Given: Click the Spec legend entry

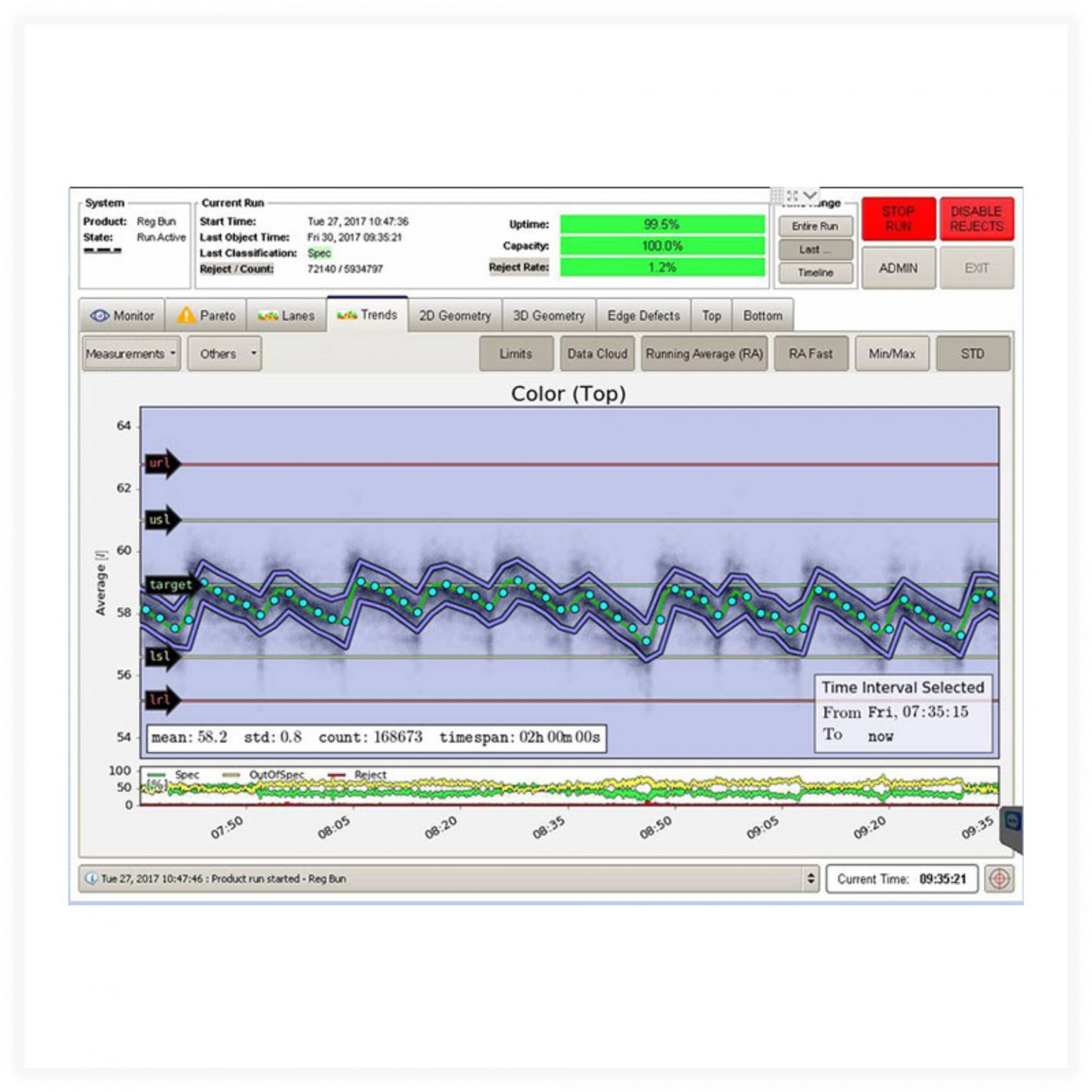Looking at the screenshot, I should click(x=175, y=774).
